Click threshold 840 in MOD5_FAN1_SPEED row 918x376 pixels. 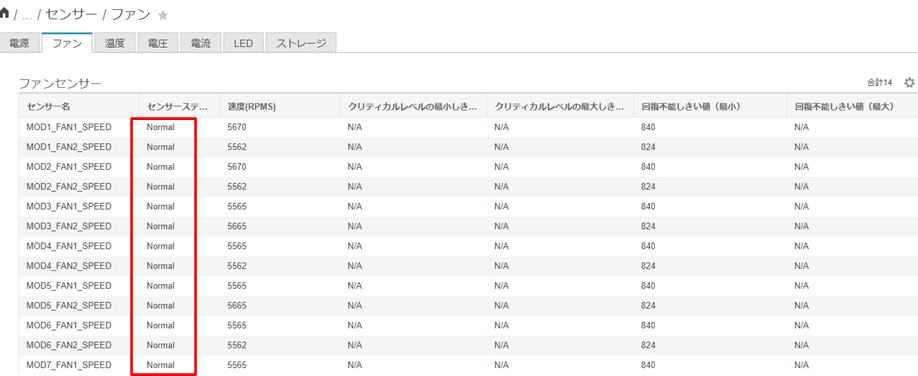pos(648,286)
